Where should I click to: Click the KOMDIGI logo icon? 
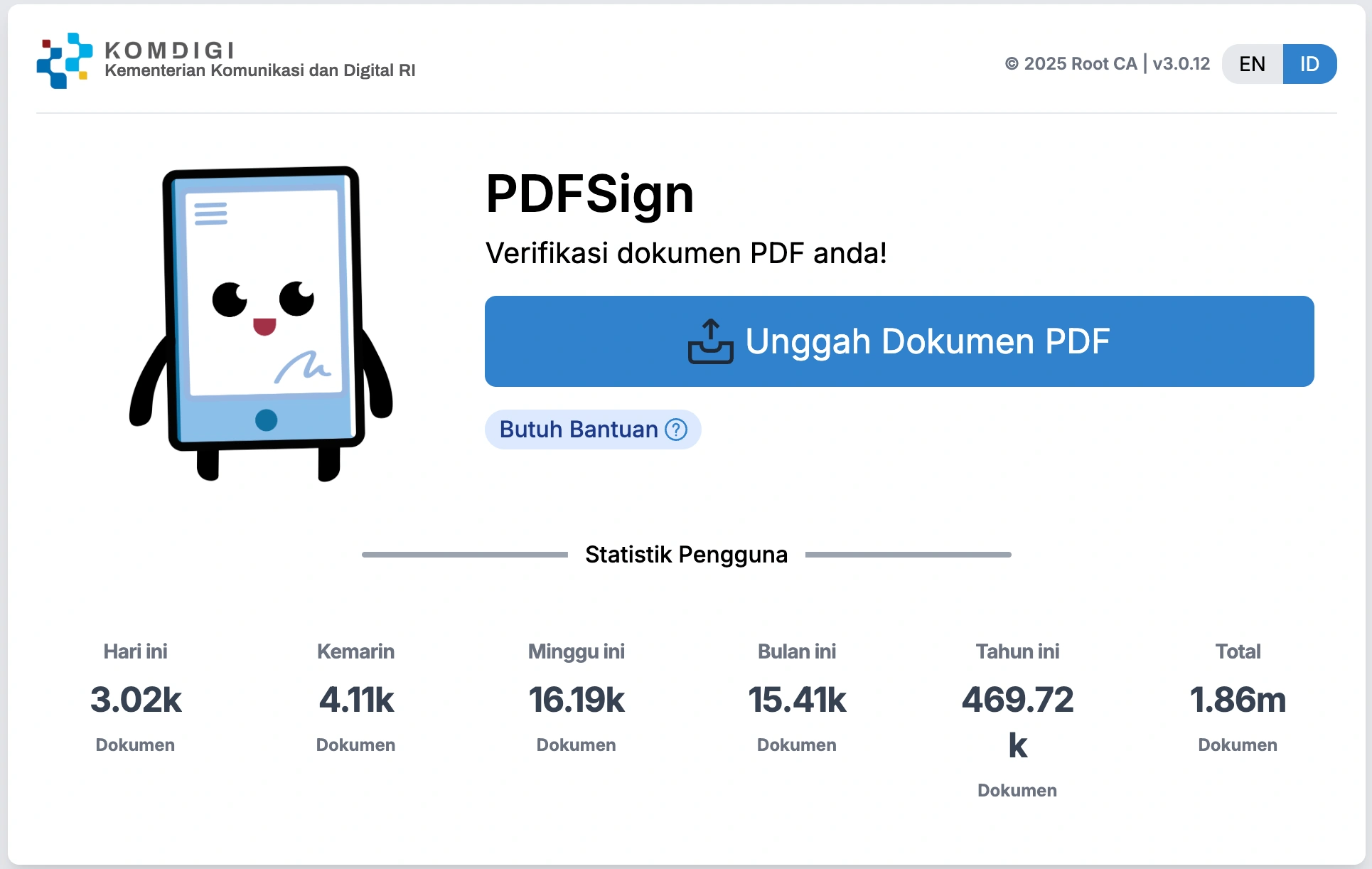tap(65, 60)
